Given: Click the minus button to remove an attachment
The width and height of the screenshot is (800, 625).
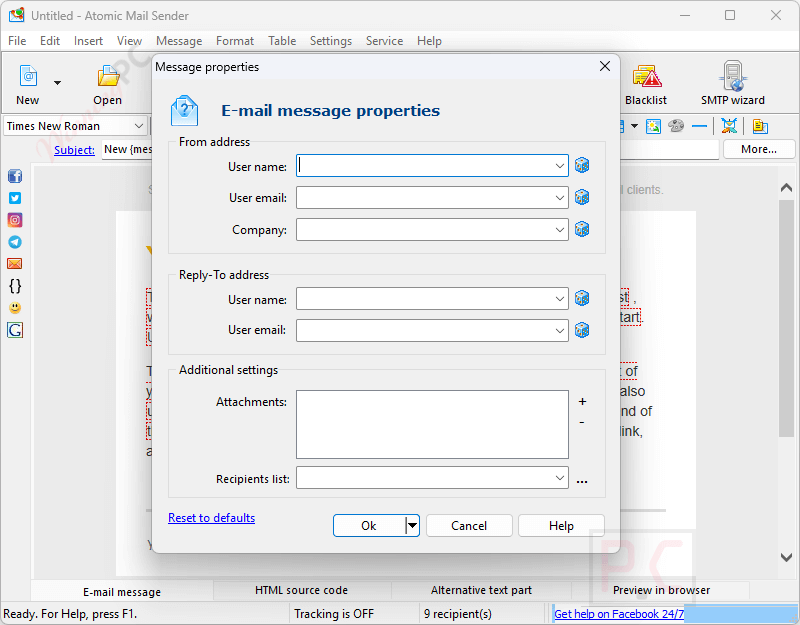Looking at the screenshot, I should pos(582,422).
